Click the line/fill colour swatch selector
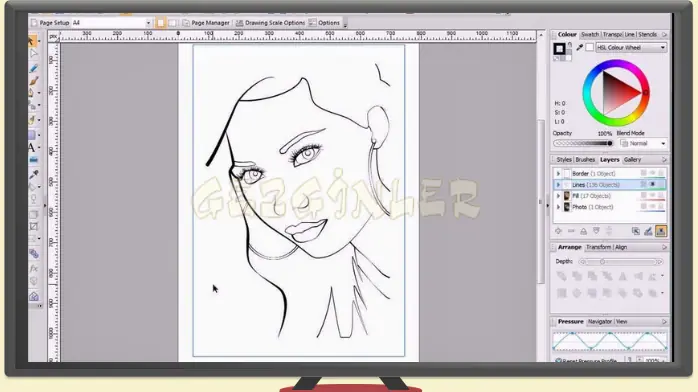 559,48
